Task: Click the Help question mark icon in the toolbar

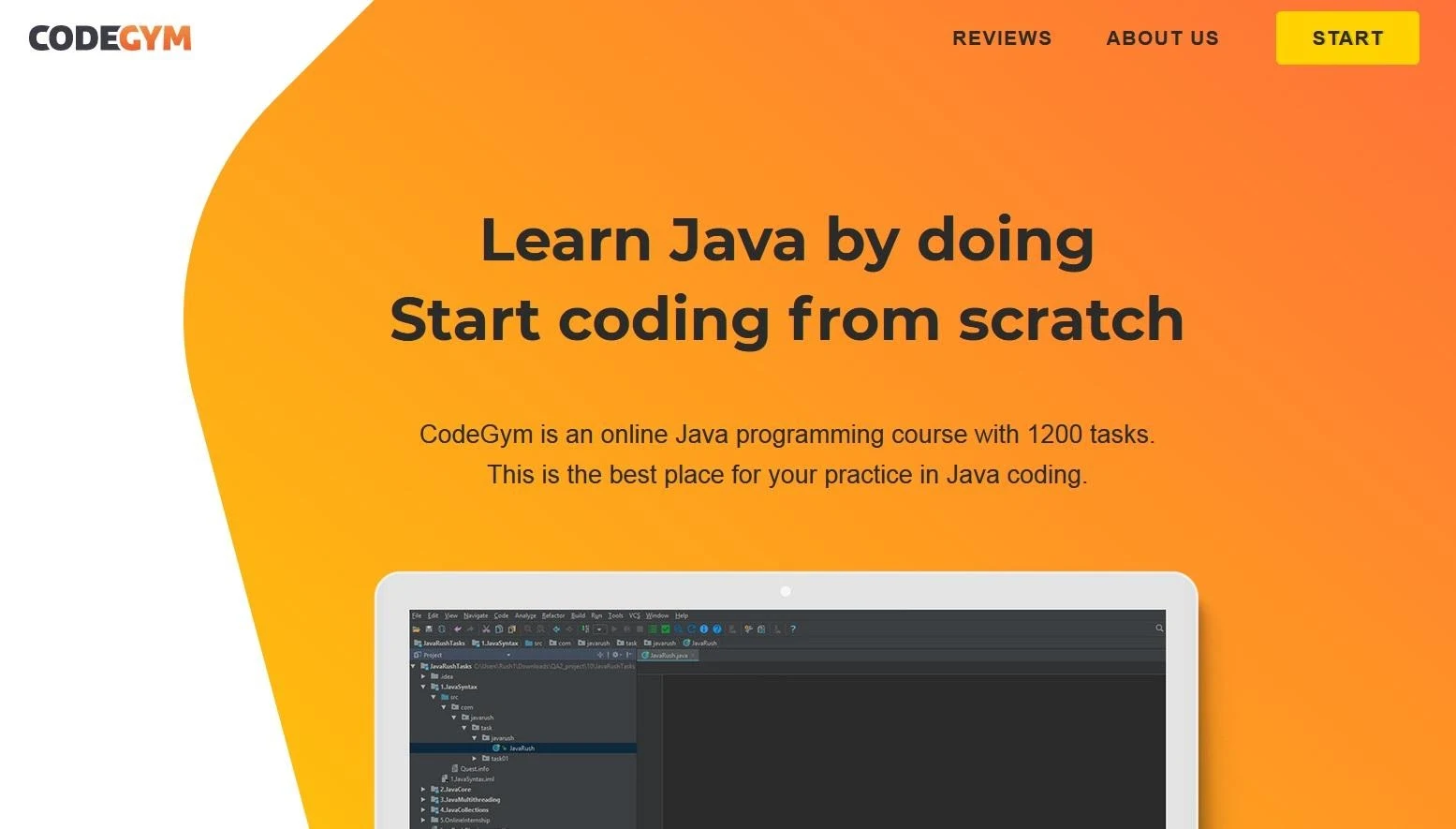Action: (793, 629)
